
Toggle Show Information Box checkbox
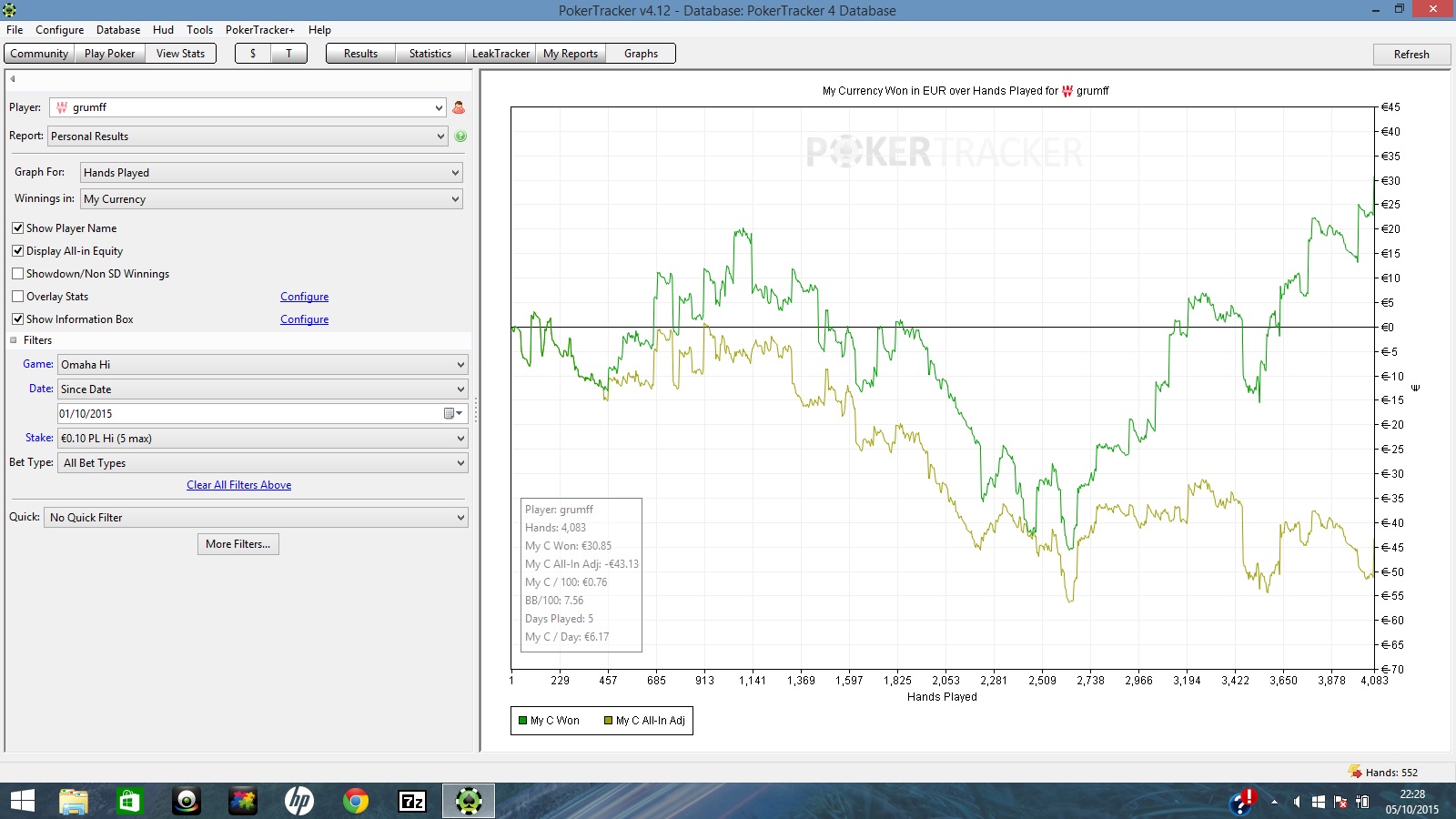[x=17, y=319]
